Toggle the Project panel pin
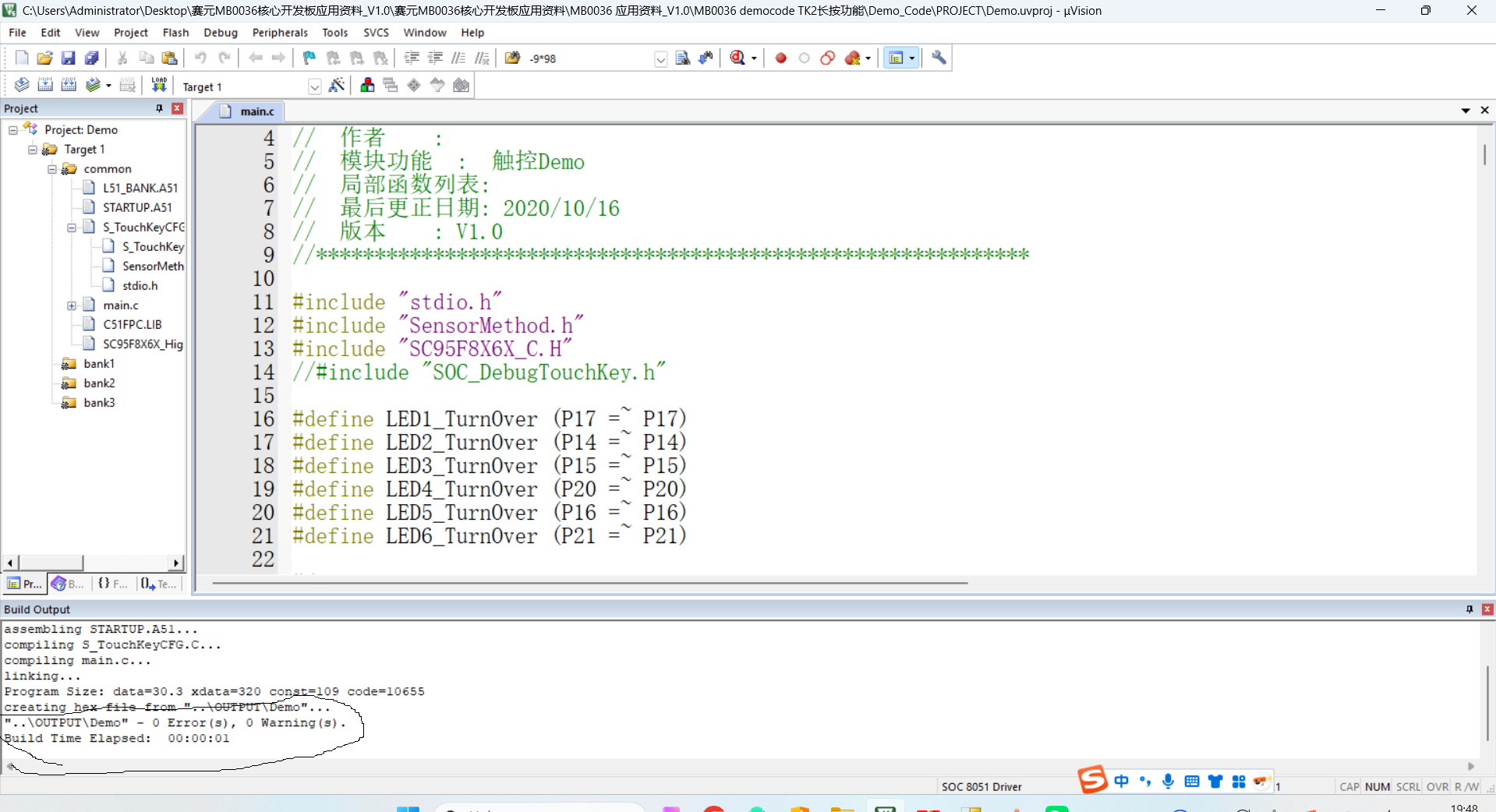The image size is (1496, 812). point(159,108)
